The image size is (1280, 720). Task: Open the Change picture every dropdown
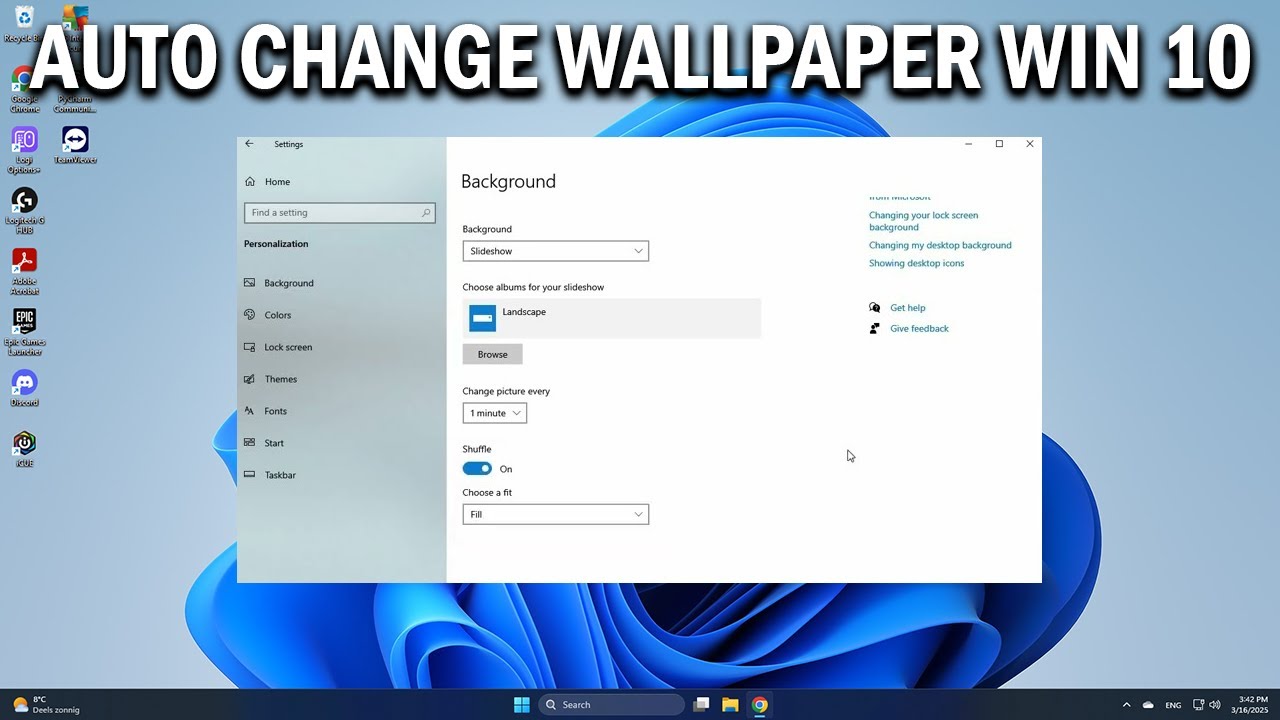495,413
